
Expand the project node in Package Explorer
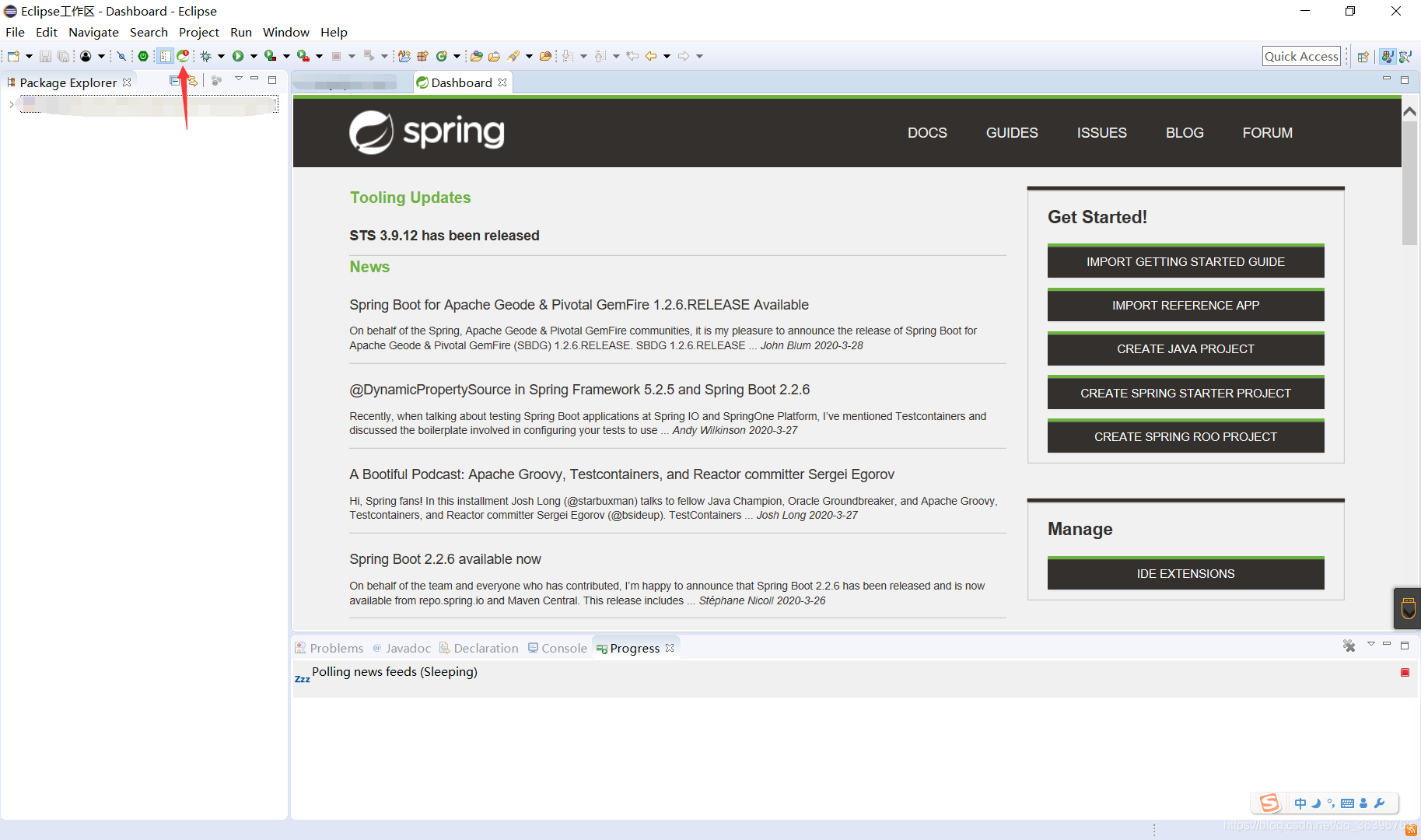pyautogui.click(x=11, y=104)
